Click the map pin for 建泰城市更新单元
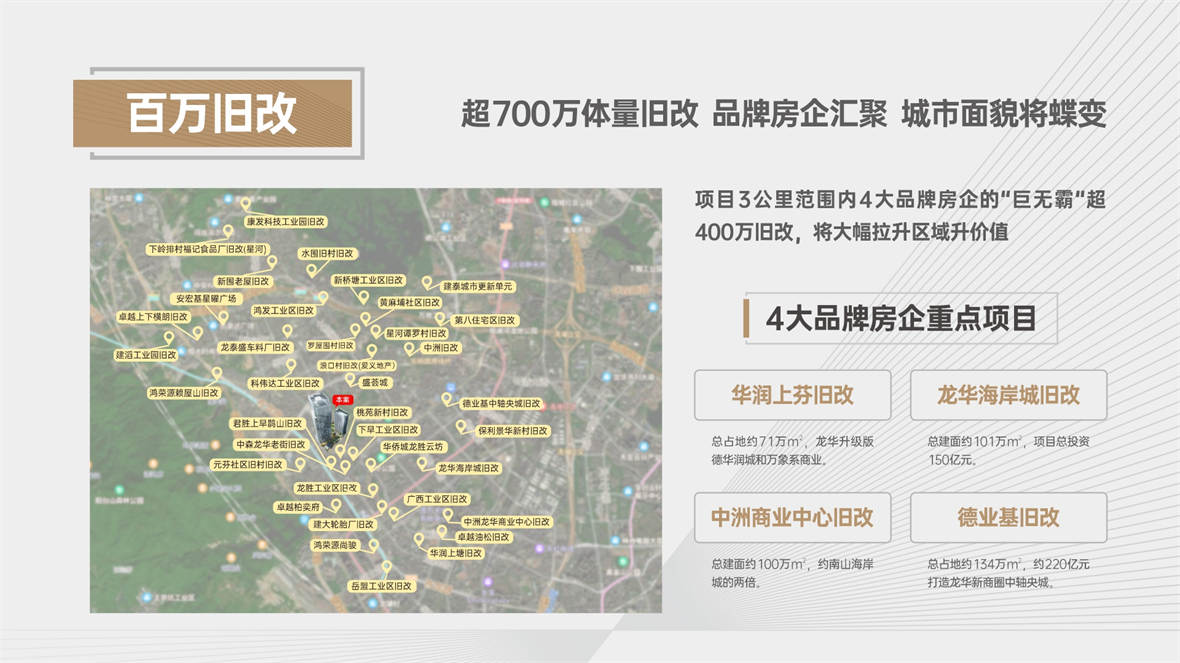Screen dimensions: 1180x663 point(427,283)
